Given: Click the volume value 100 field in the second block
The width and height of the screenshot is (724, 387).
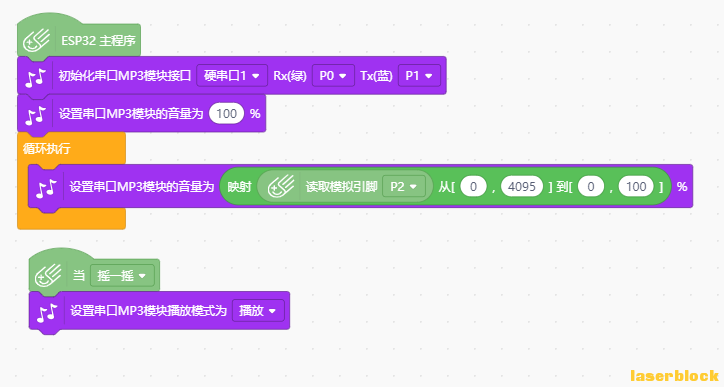Looking at the screenshot, I should pos(226,114).
